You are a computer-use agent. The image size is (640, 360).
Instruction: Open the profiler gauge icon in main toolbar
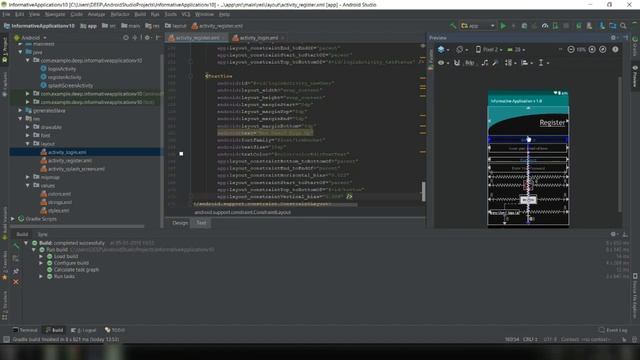tap(544, 26)
